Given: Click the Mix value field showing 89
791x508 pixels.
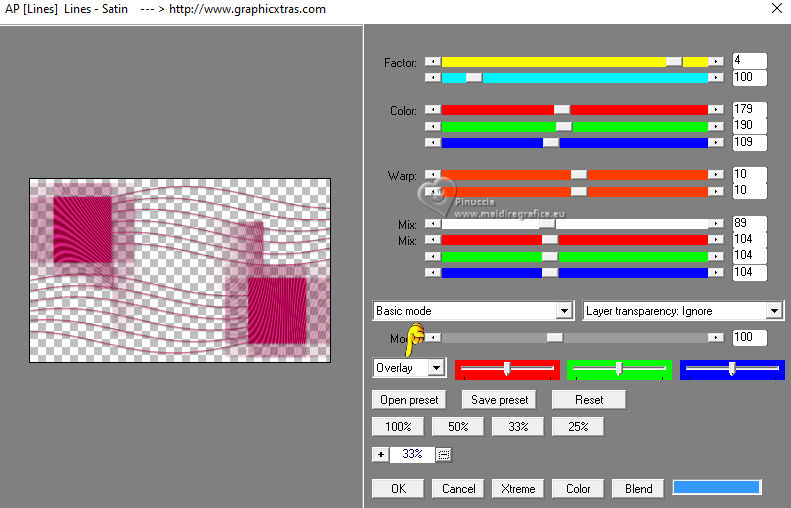Looking at the screenshot, I should [750, 223].
